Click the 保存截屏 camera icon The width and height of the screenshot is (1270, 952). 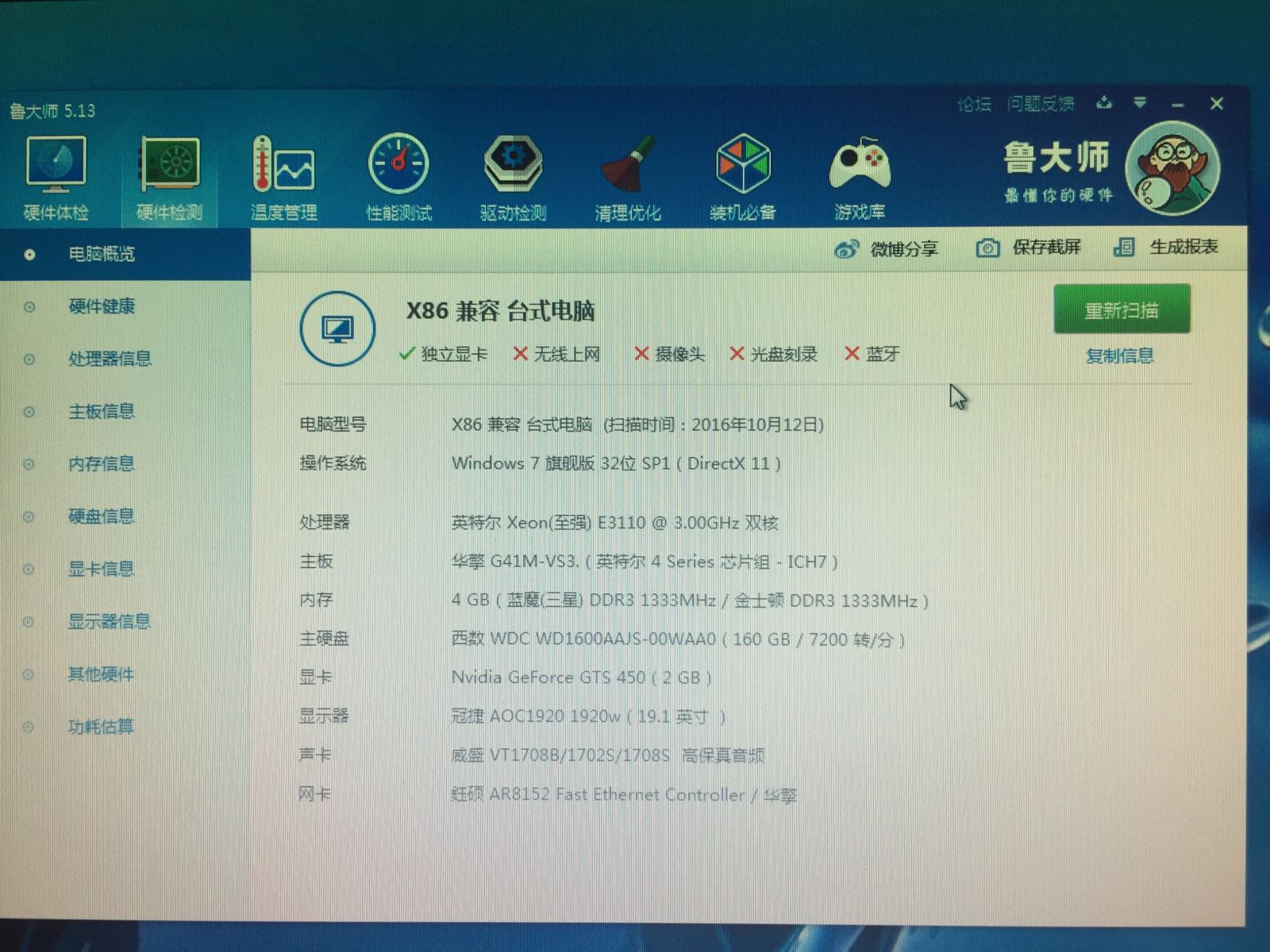987,248
